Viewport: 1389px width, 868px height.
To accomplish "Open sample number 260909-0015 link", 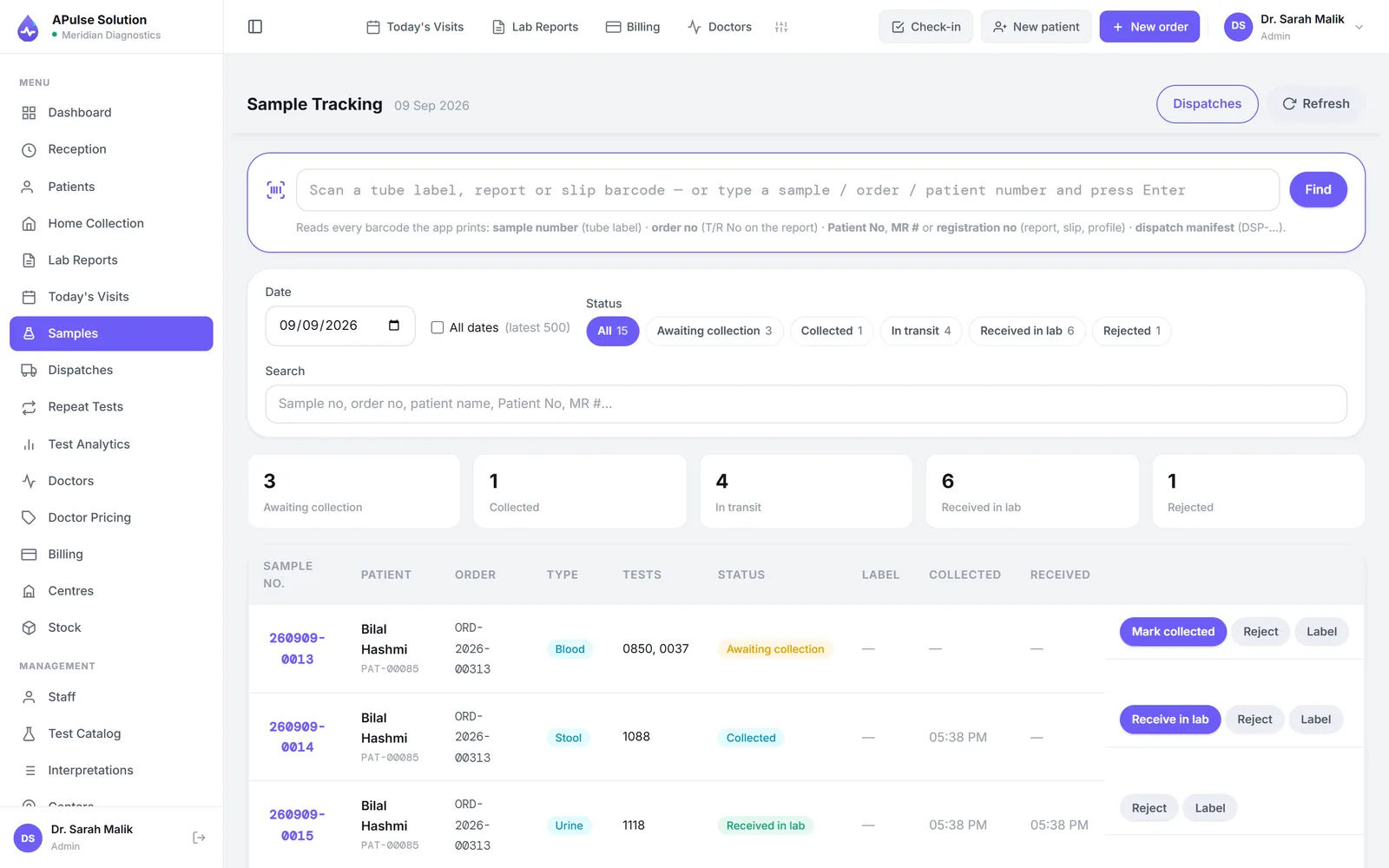I will 297,825.
